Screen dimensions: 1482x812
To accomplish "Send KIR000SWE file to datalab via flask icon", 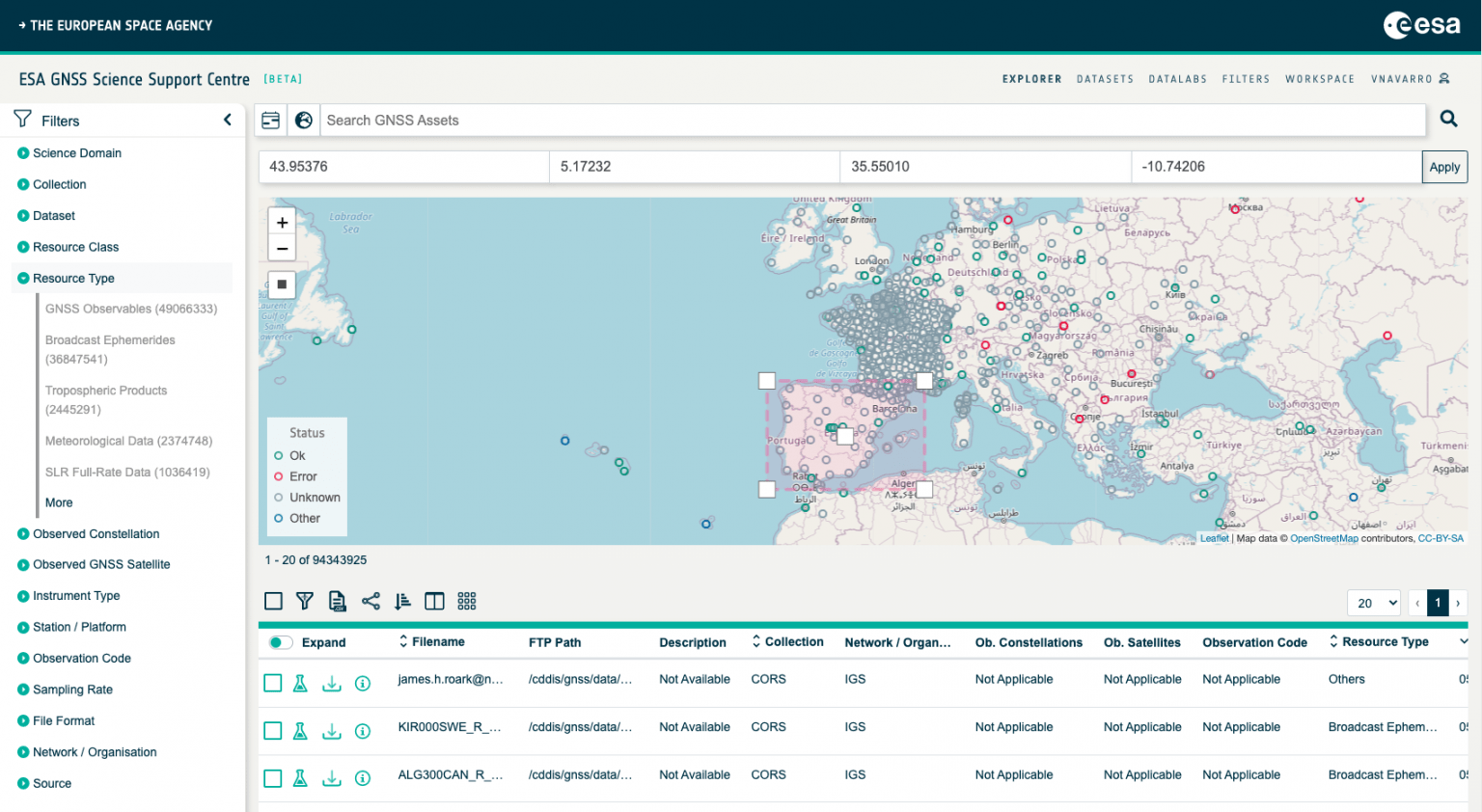I will (302, 730).
